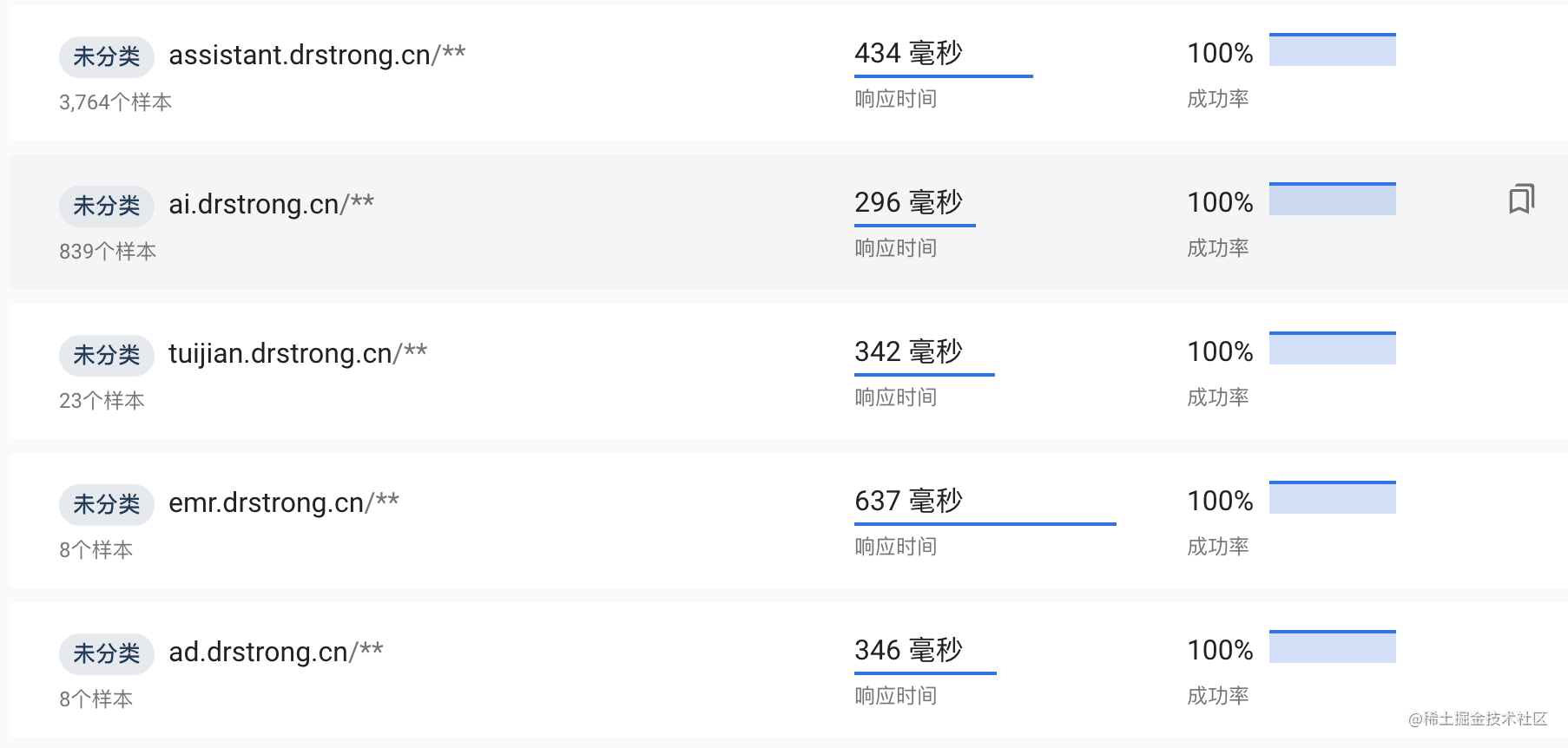Click 未分类 tag beside ai.drstrong.cn

(x=107, y=206)
